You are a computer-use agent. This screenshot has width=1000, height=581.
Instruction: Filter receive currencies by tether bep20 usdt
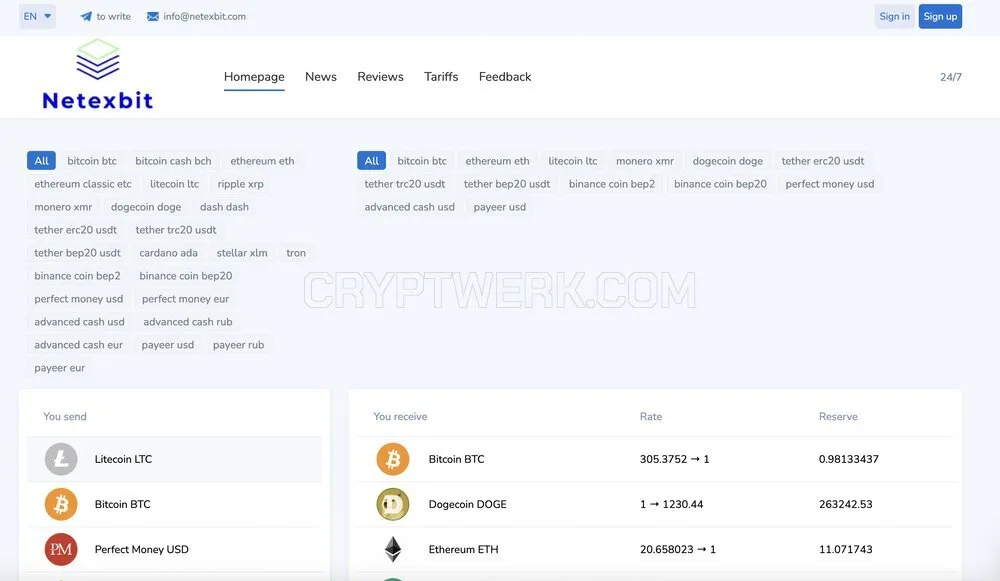coord(506,184)
